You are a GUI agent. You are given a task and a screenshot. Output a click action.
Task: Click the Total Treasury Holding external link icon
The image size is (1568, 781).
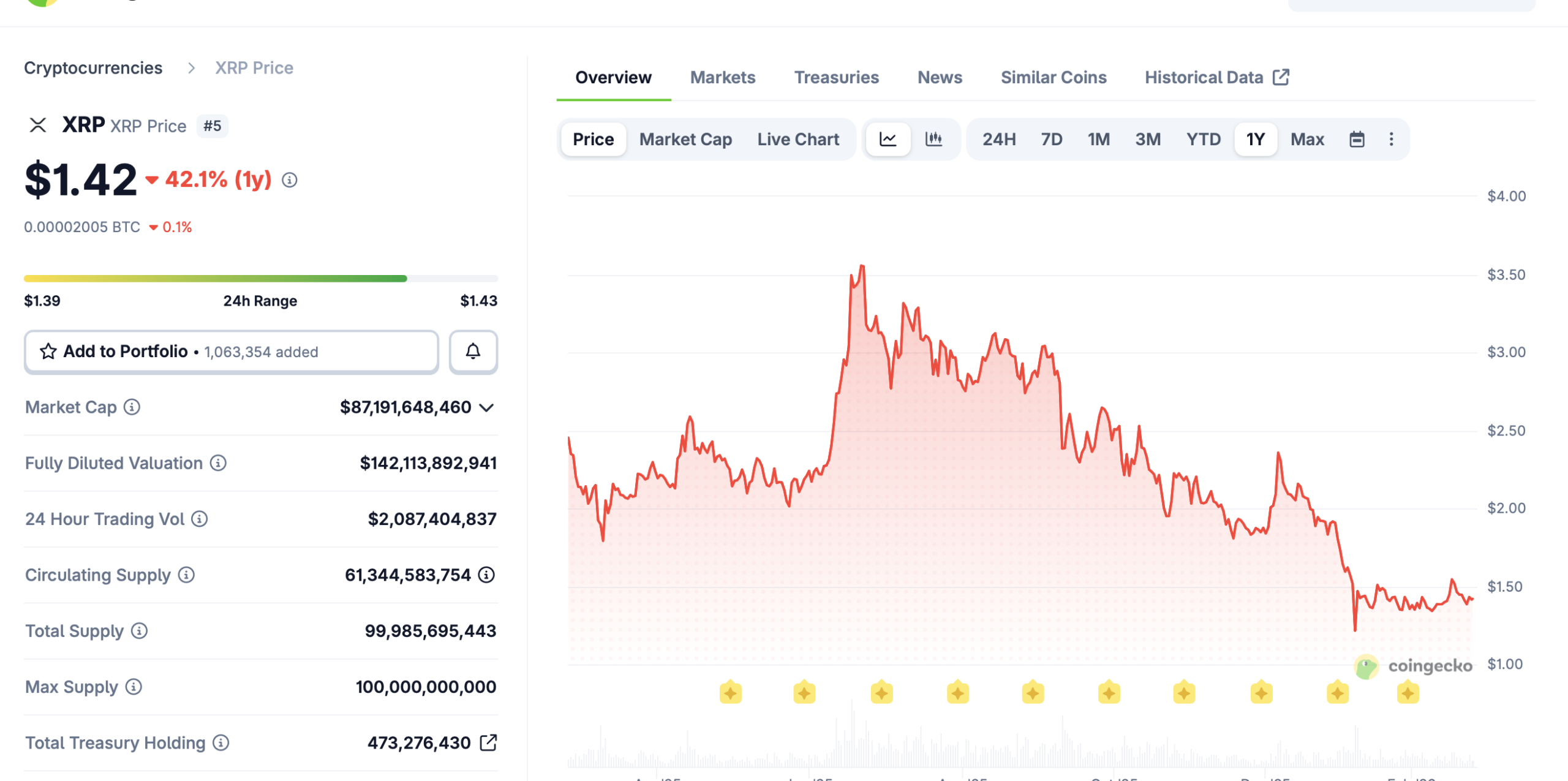(x=488, y=742)
